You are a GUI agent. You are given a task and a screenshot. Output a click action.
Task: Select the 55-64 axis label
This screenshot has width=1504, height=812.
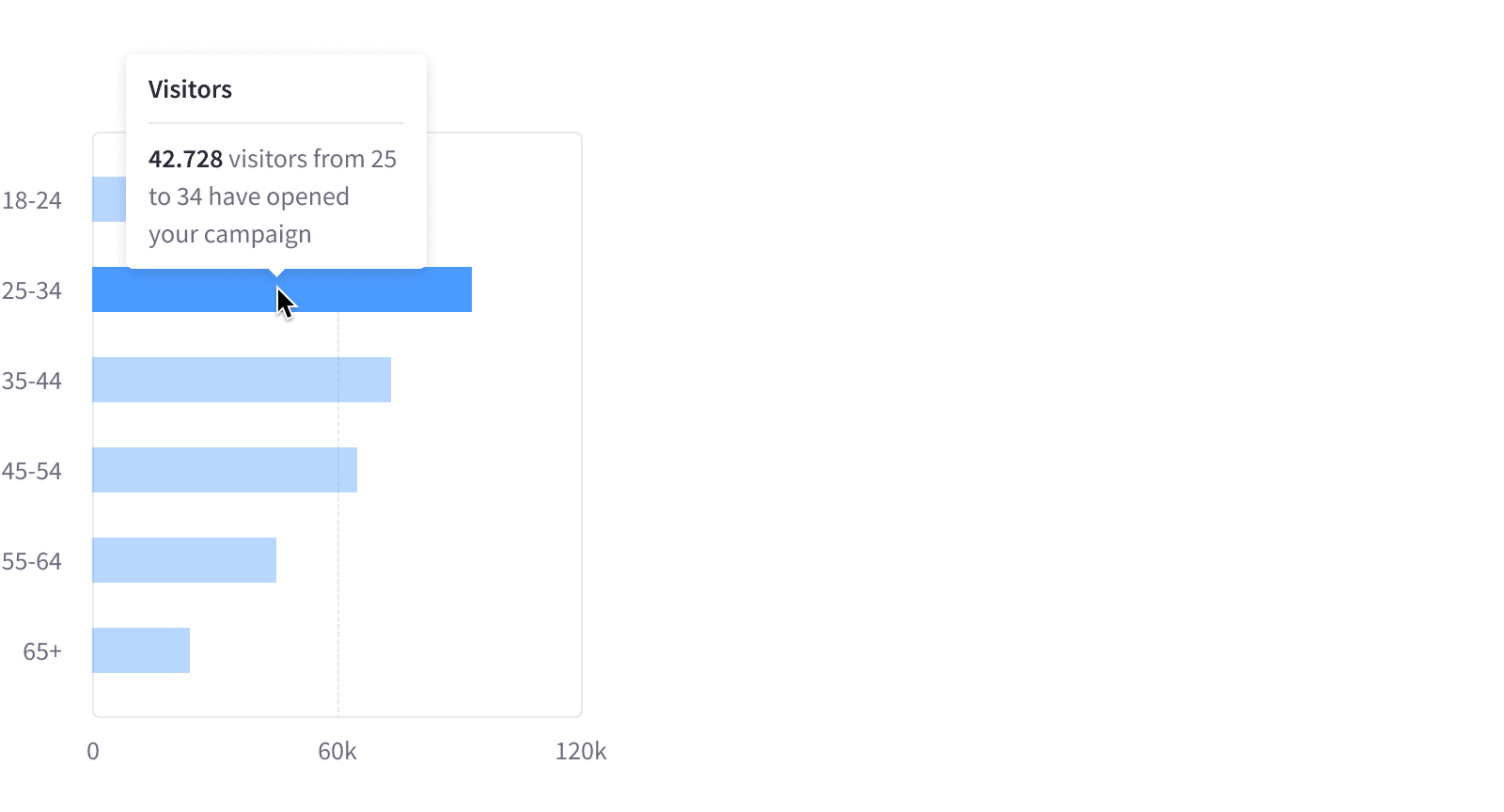pos(32,561)
